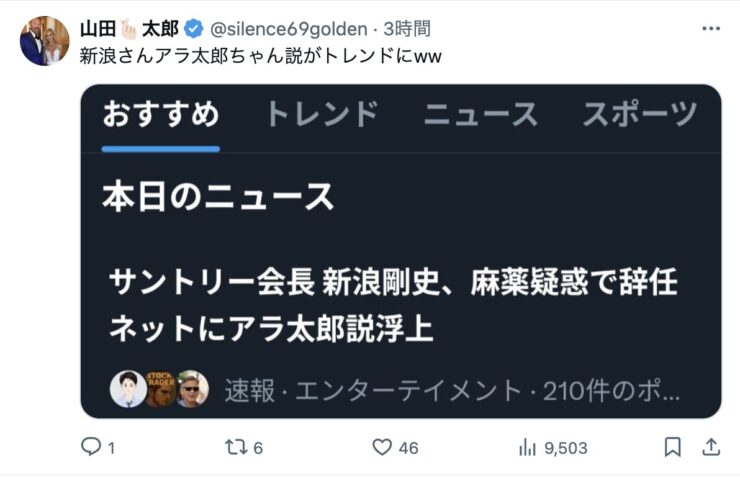
Task: Click the sunglasses man avatar in news item
Action: [192, 389]
